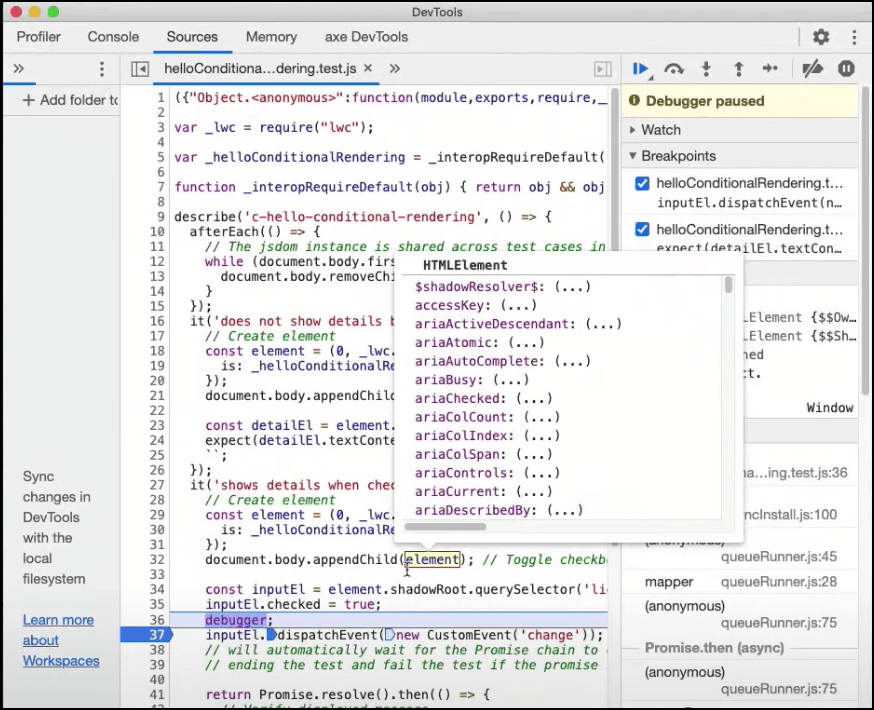The height and width of the screenshot is (710, 874).
Task: Click HTMLElement popup vertical scrollbar
Action: 729,285
